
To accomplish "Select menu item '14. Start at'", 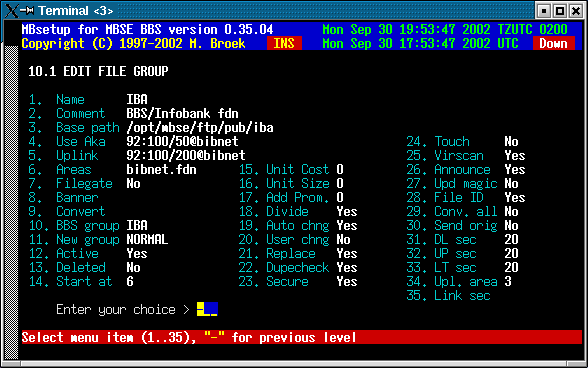I will coord(70,281).
